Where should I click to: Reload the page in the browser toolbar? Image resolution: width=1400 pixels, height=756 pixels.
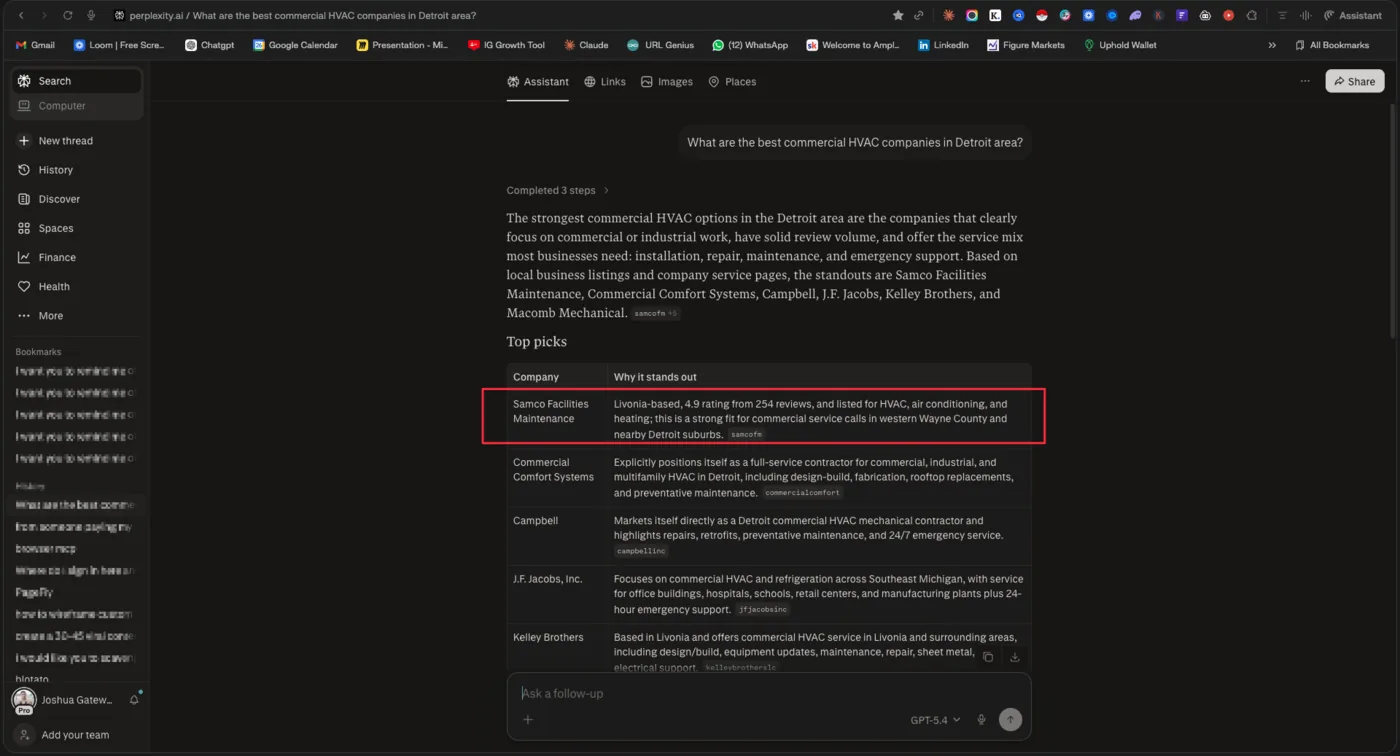click(68, 15)
